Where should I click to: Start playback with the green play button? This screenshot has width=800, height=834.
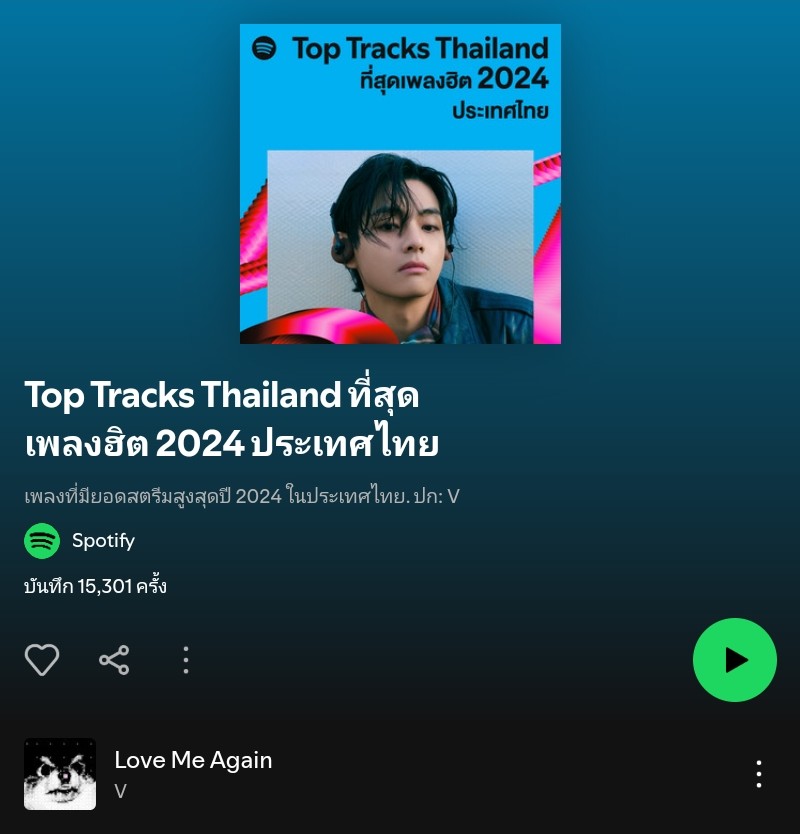tap(735, 660)
